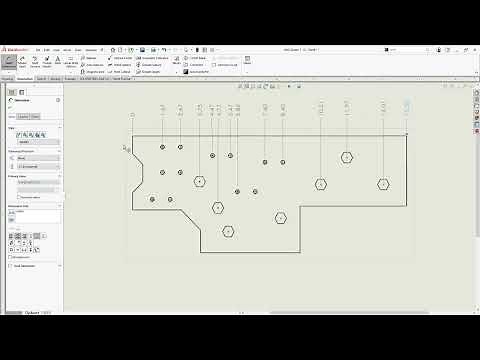Open the Blocks tool

coord(177,60)
